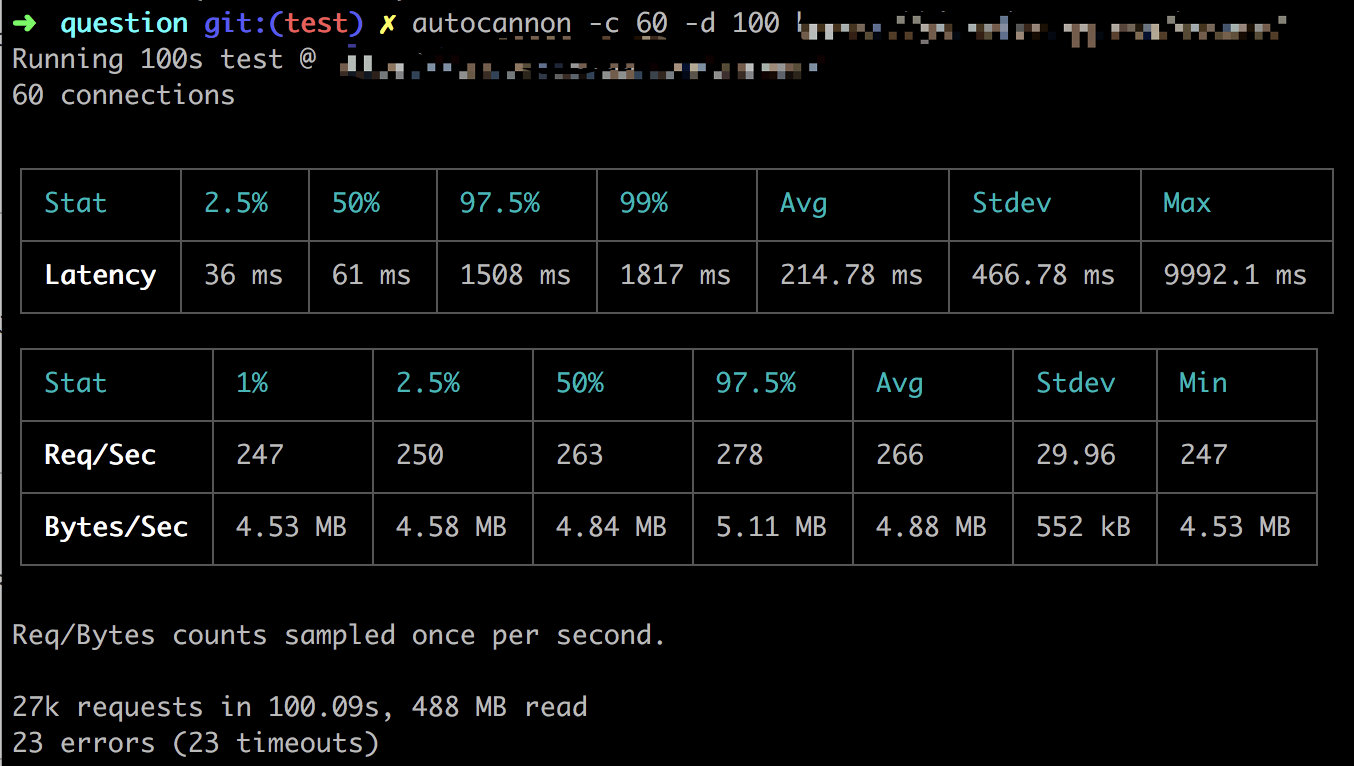Select the Latency row label
The height and width of the screenshot is (766, 1354).
(100, 275)
